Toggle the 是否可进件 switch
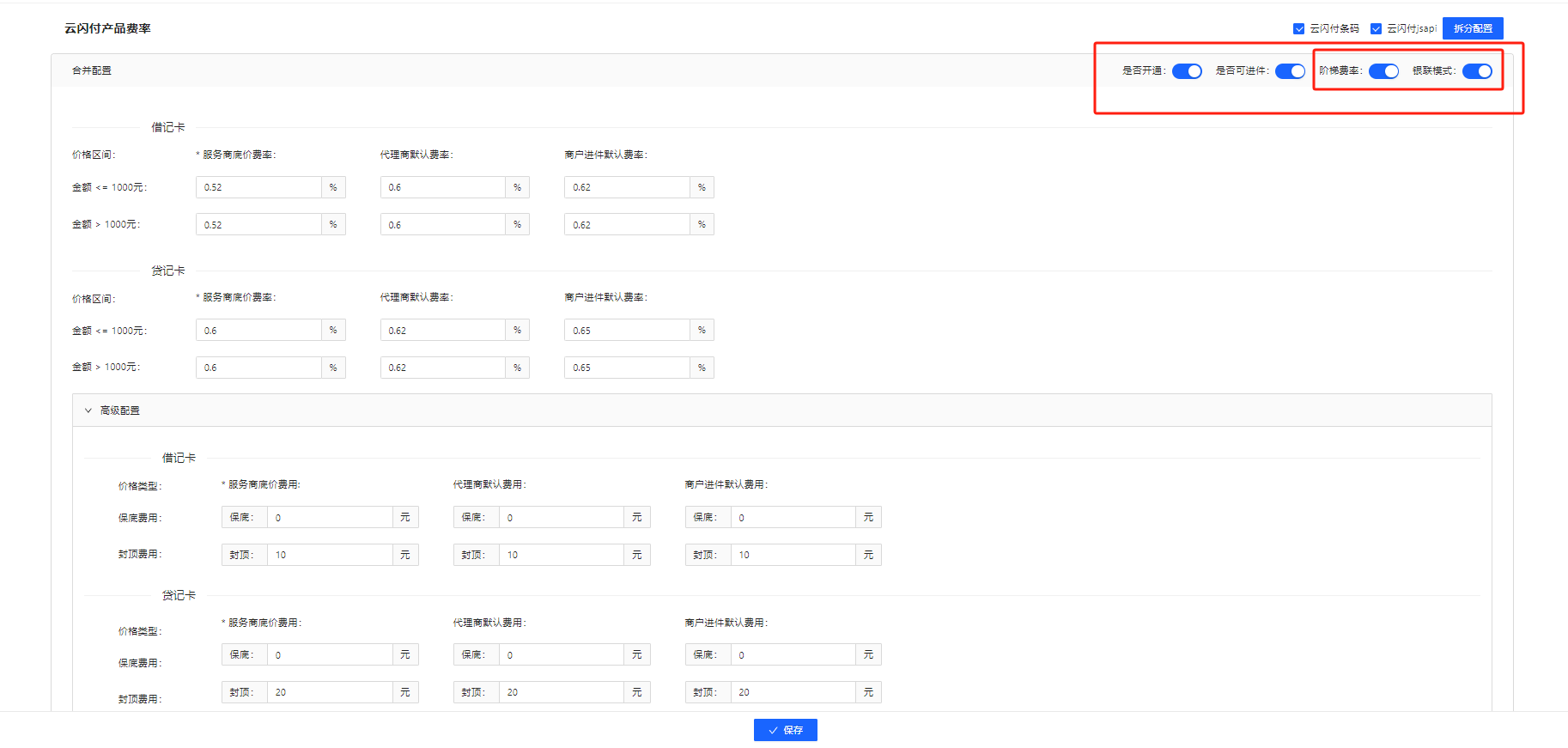The height and width of the screenshot is (748, 1568). click(x=1290, y=71)
